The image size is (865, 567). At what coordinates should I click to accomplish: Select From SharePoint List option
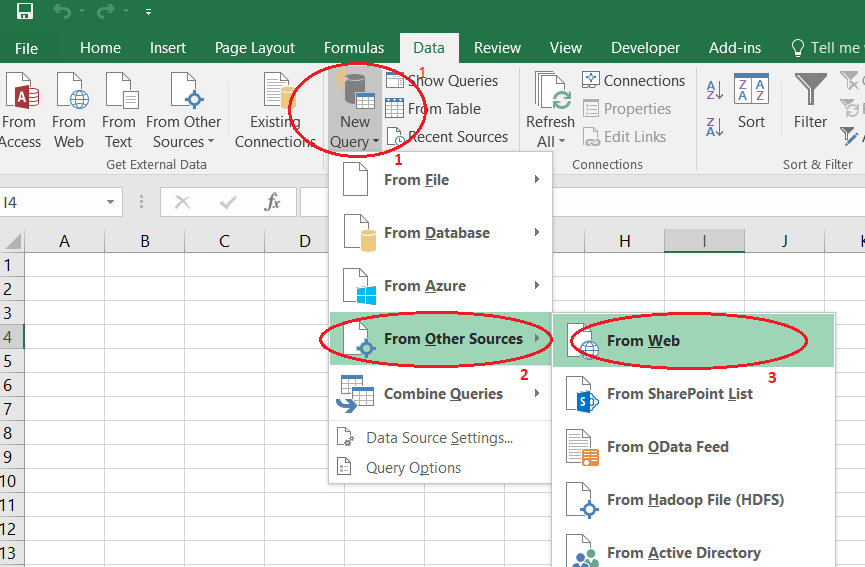pyautogui.click(x=679, y=394)
